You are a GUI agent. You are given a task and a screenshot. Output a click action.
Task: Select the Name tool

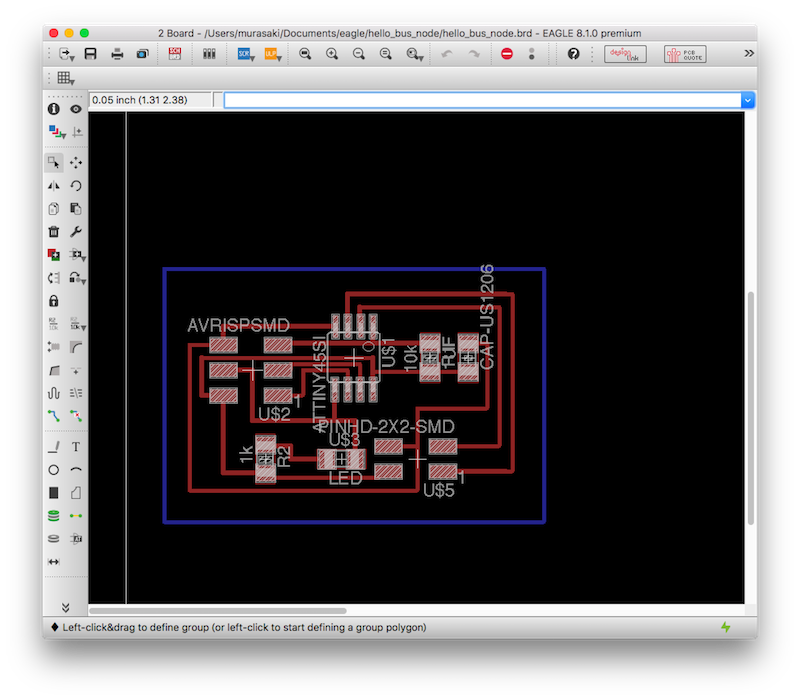pyautogui.click(x=54, y=323)
